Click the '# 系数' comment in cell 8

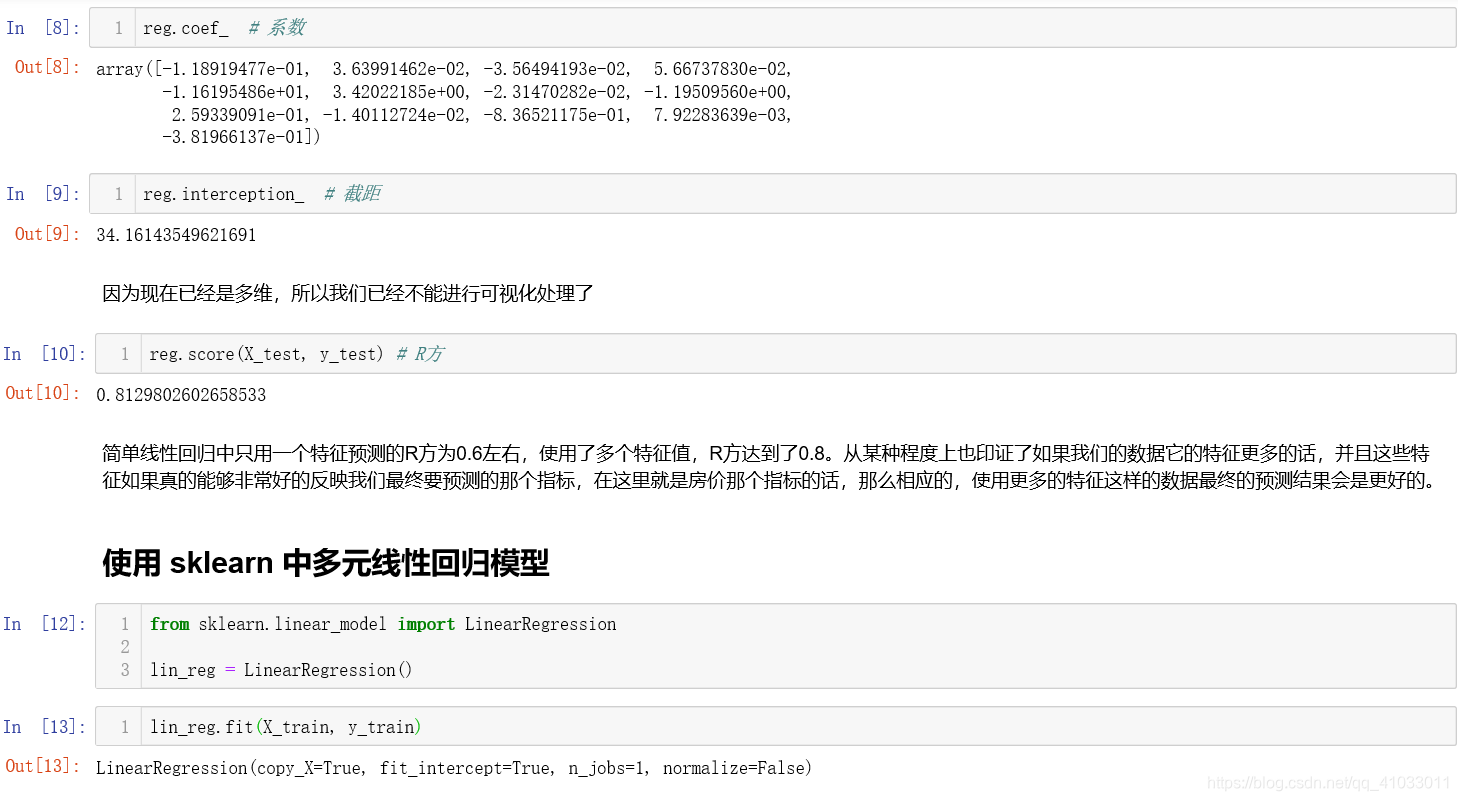pos(277,28)
